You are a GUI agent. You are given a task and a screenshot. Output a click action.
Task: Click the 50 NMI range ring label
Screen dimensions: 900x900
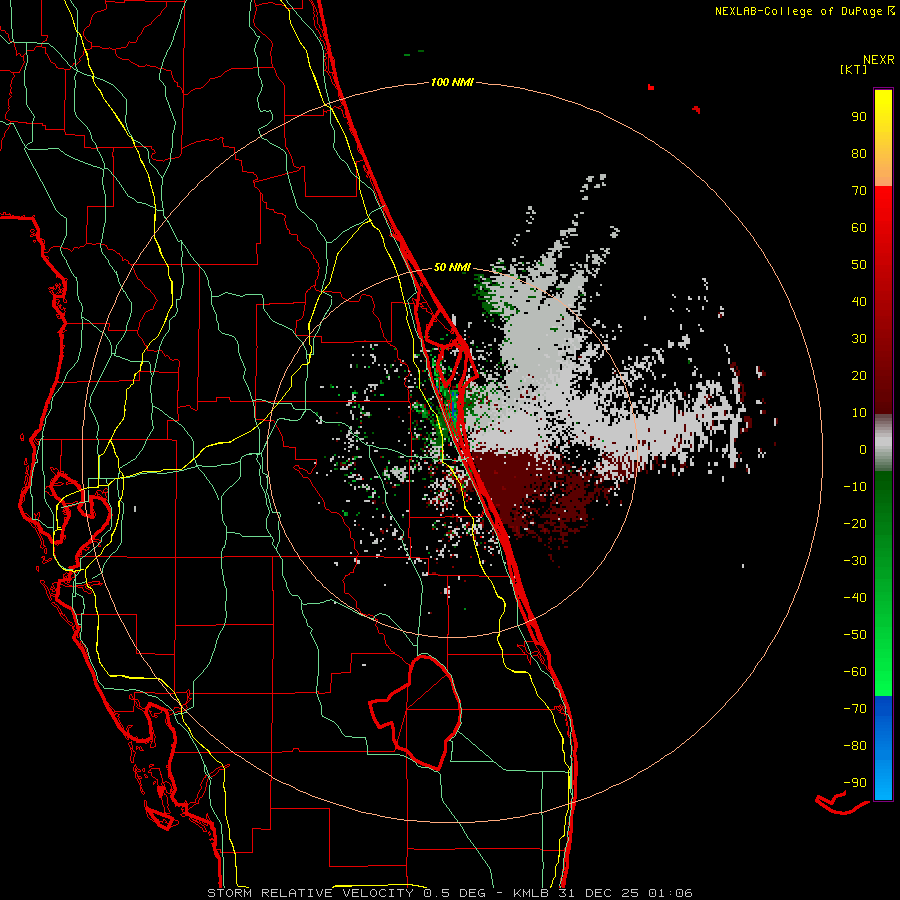click(452, 267)
